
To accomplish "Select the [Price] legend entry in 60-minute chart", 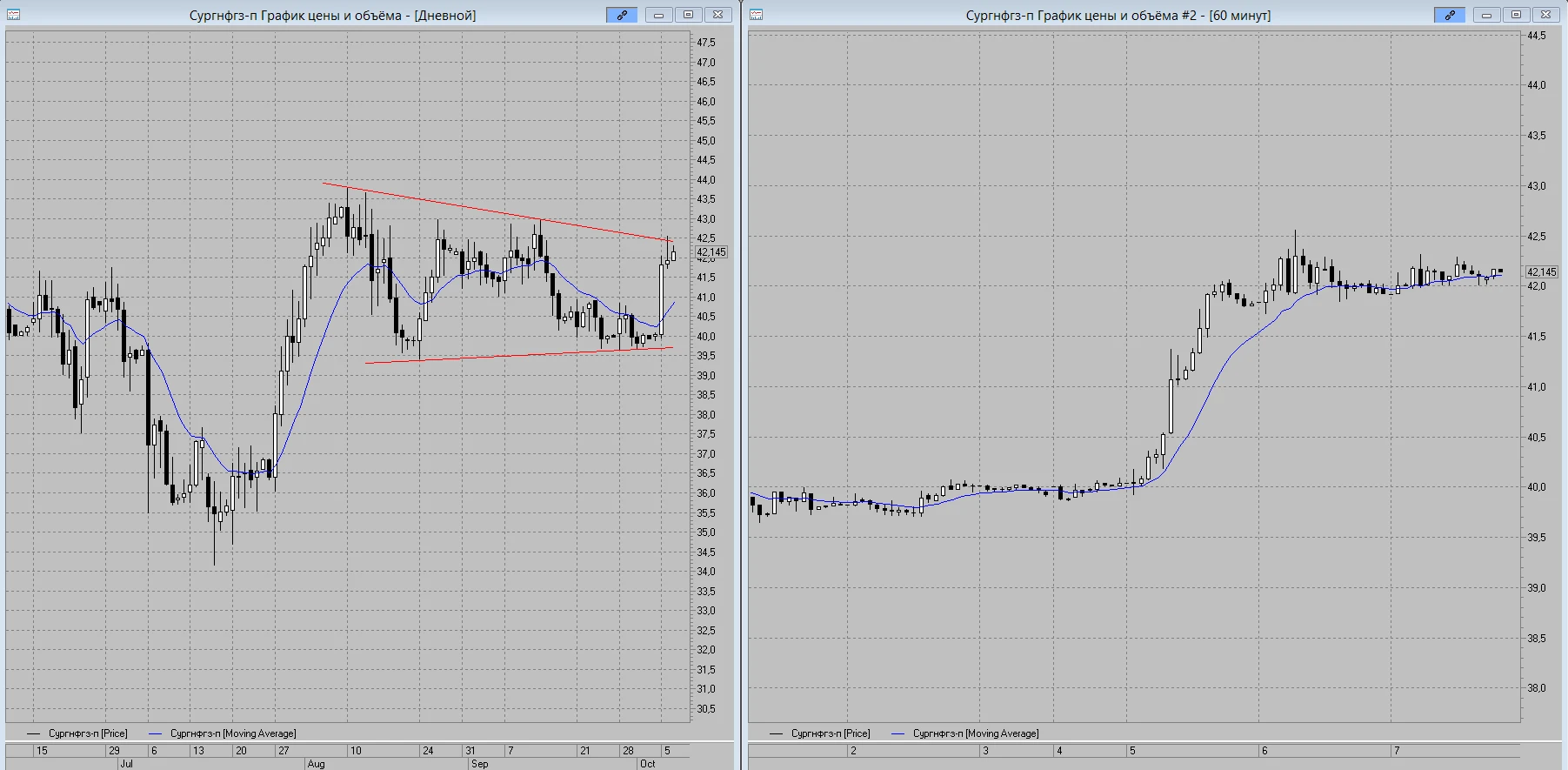I will pos(820,733).
